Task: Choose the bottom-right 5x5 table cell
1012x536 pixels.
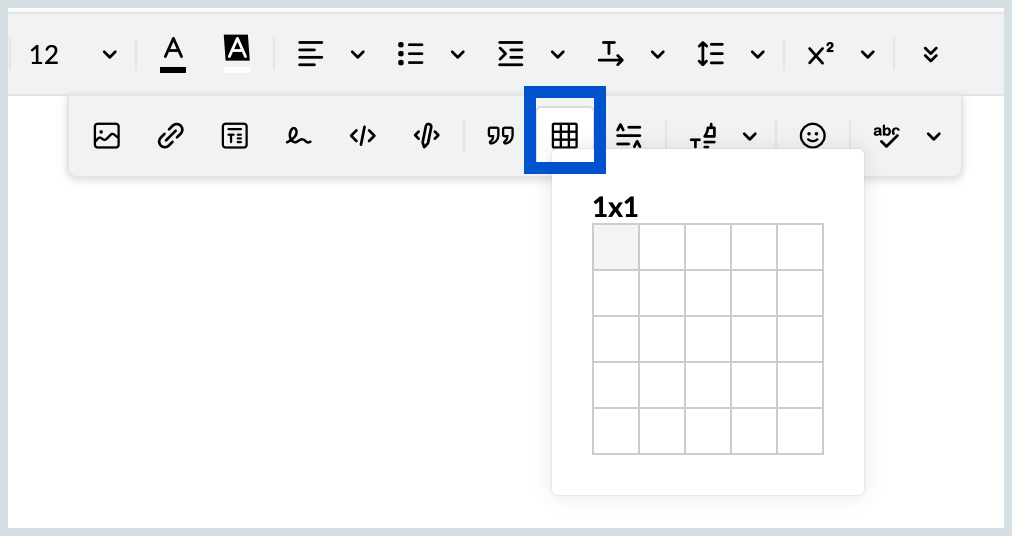Action: (x=800, y=431)
